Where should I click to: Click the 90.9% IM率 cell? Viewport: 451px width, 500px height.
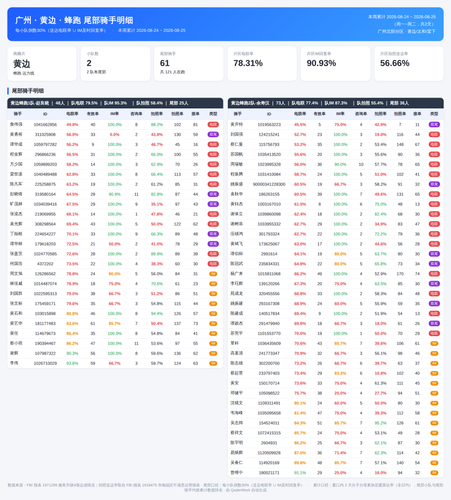(114, 194)
